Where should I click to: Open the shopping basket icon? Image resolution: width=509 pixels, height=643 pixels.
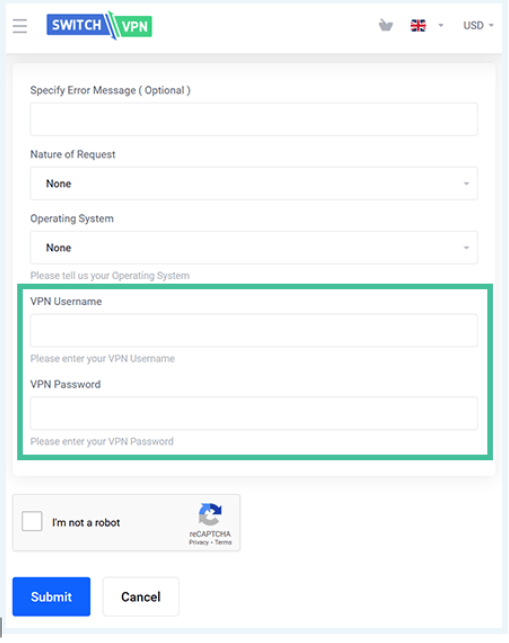pos(386,25)
